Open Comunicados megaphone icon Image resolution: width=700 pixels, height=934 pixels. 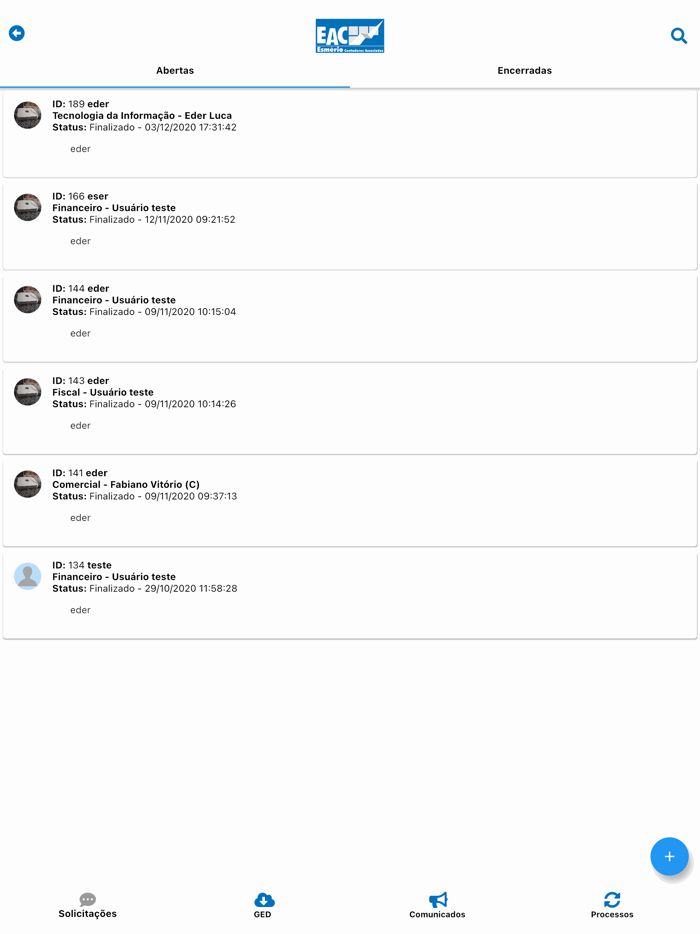437,900
